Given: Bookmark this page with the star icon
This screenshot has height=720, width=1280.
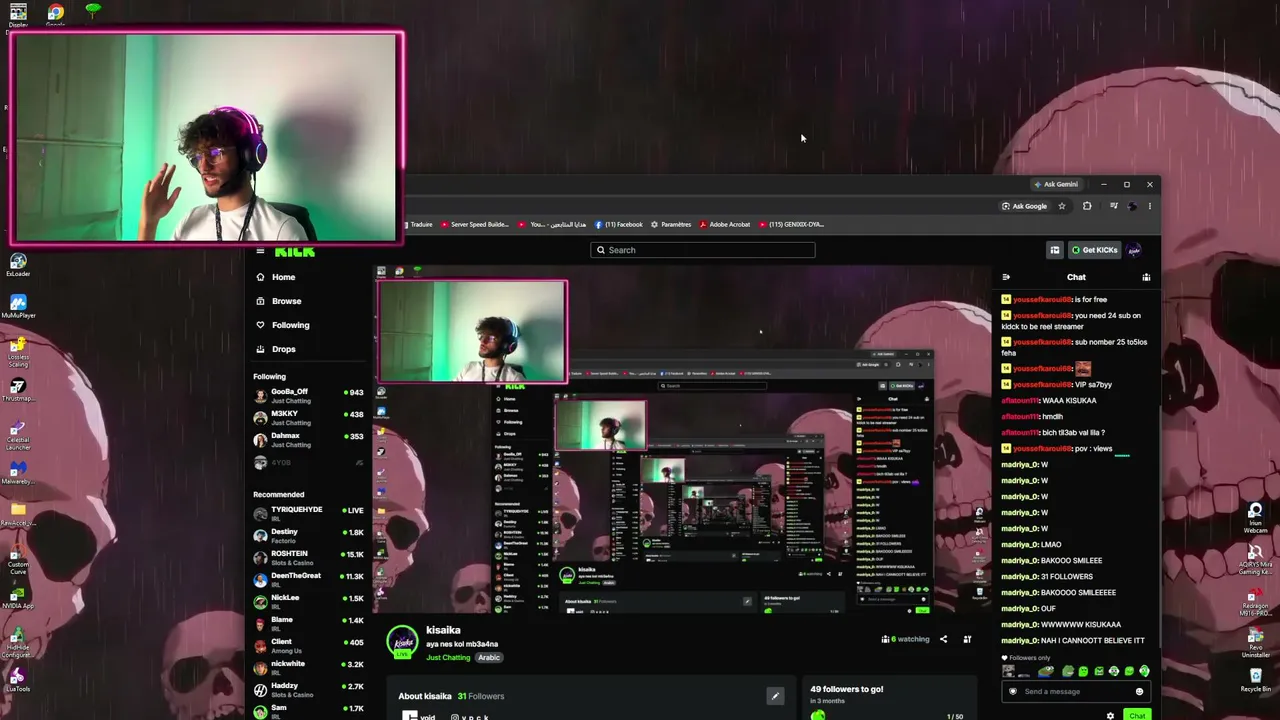Looking at the screenshot, I should (1062, 206).
